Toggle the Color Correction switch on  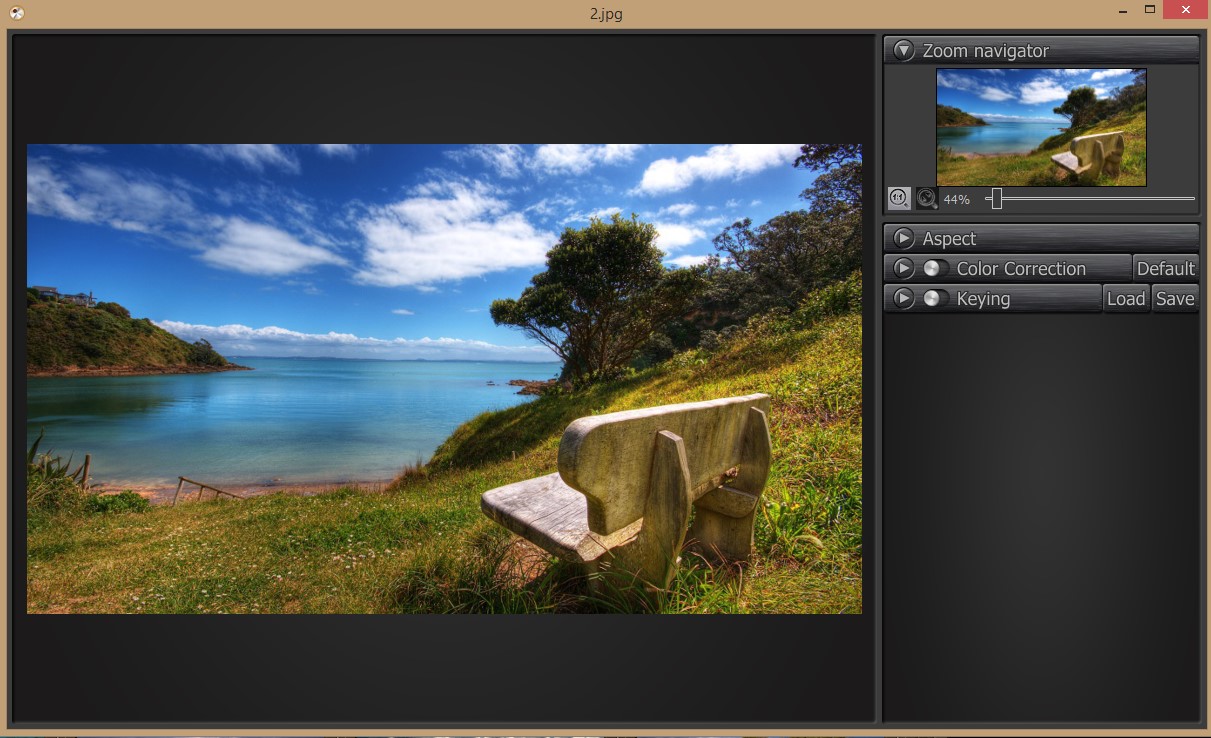(x=936, y=268)
